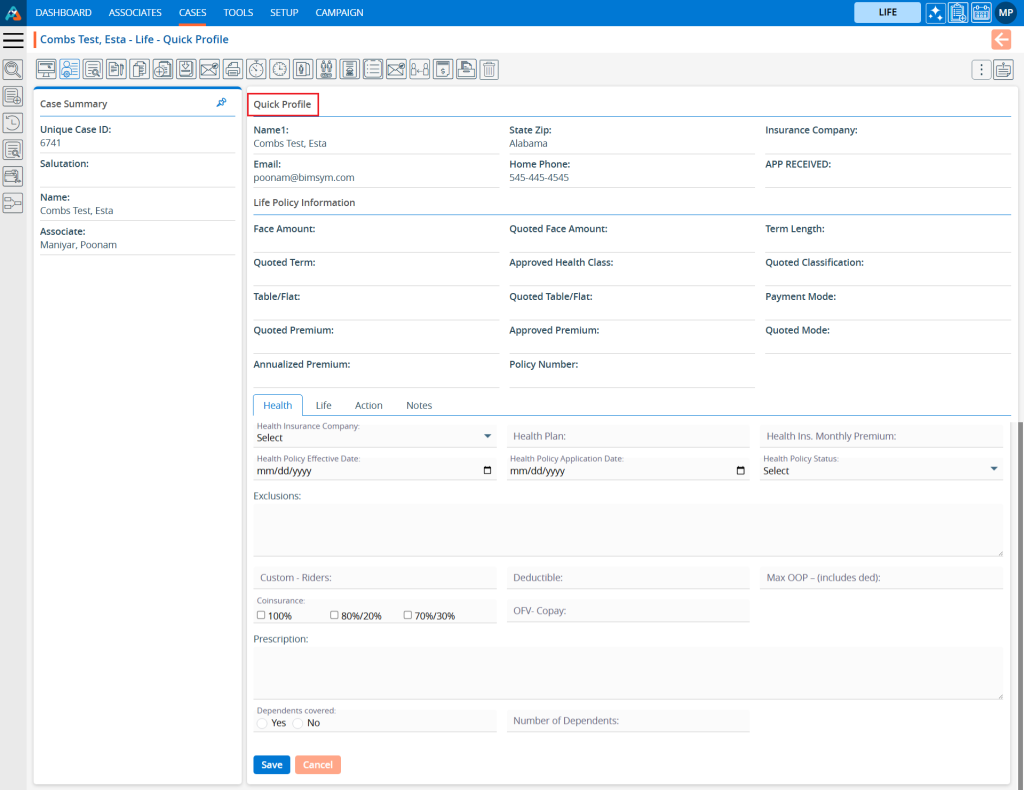Open the sparkle AI assistant icon
The width and height of the screenshot is (1024, 790).
(935, 13)
